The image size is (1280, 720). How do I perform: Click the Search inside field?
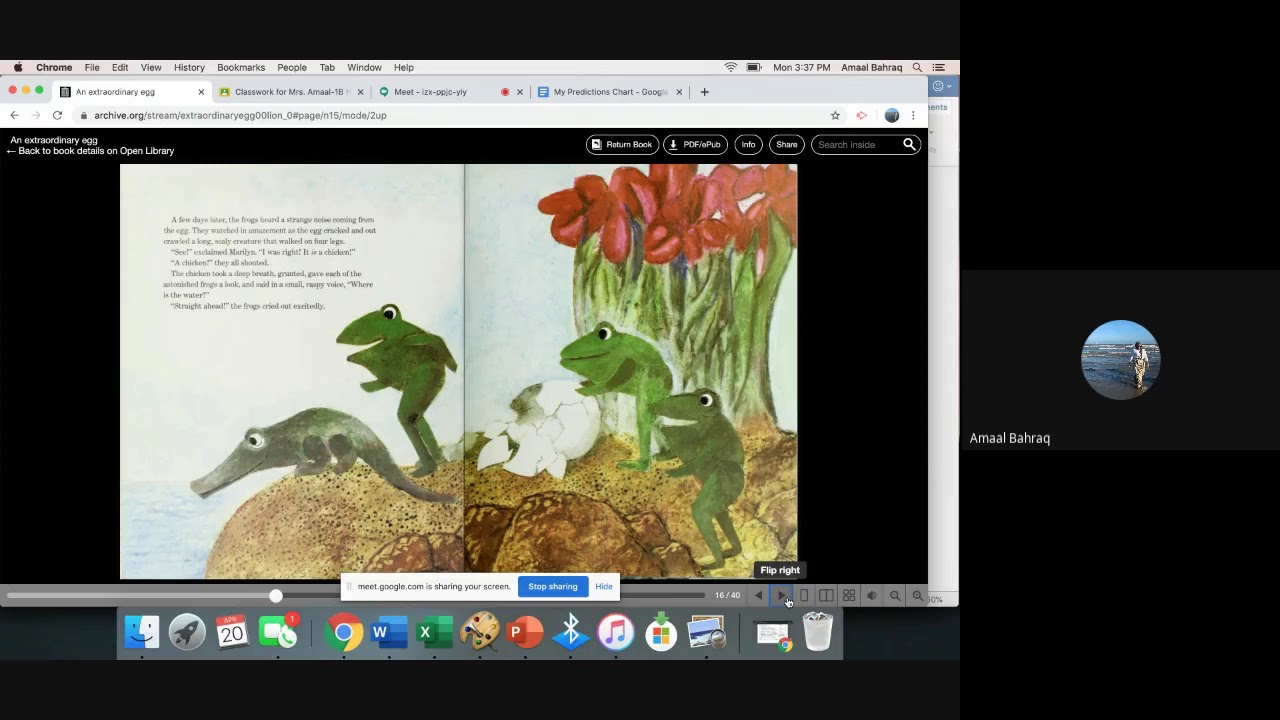[x=857, y=145]
